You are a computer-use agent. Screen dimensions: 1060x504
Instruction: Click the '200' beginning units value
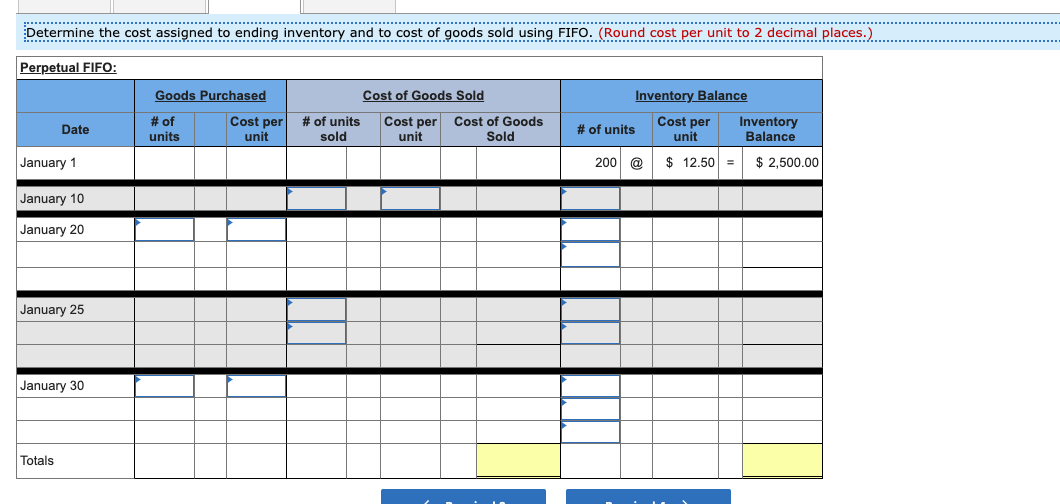(x=606, y=163)
